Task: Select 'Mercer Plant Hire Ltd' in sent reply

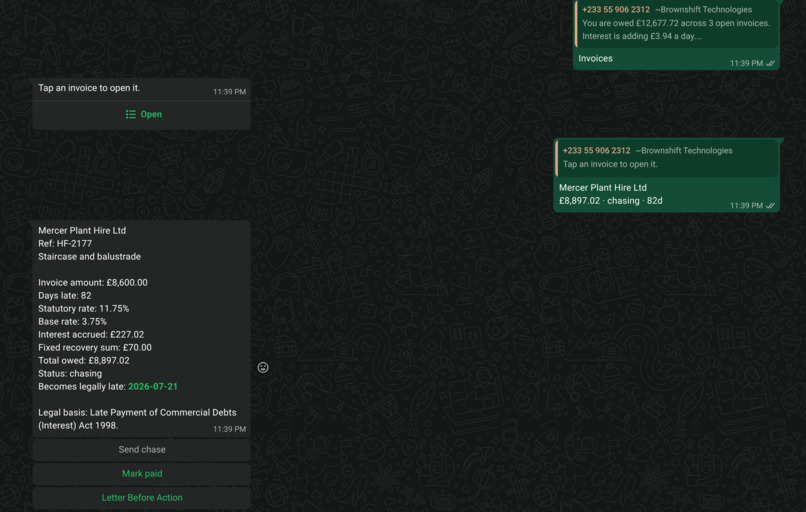Action: (x=602, y=188)
